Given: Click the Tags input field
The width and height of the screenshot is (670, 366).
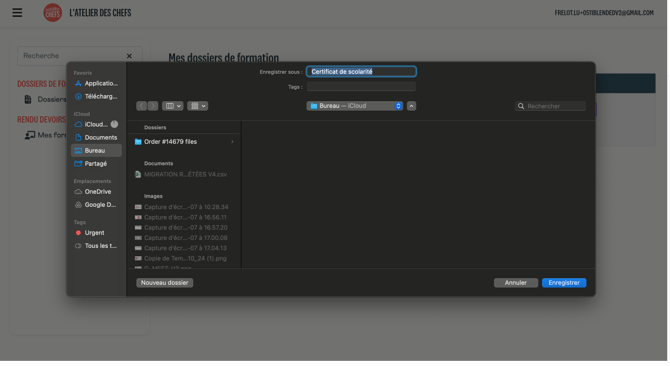Looking at the screenshot, I should 362,87.
